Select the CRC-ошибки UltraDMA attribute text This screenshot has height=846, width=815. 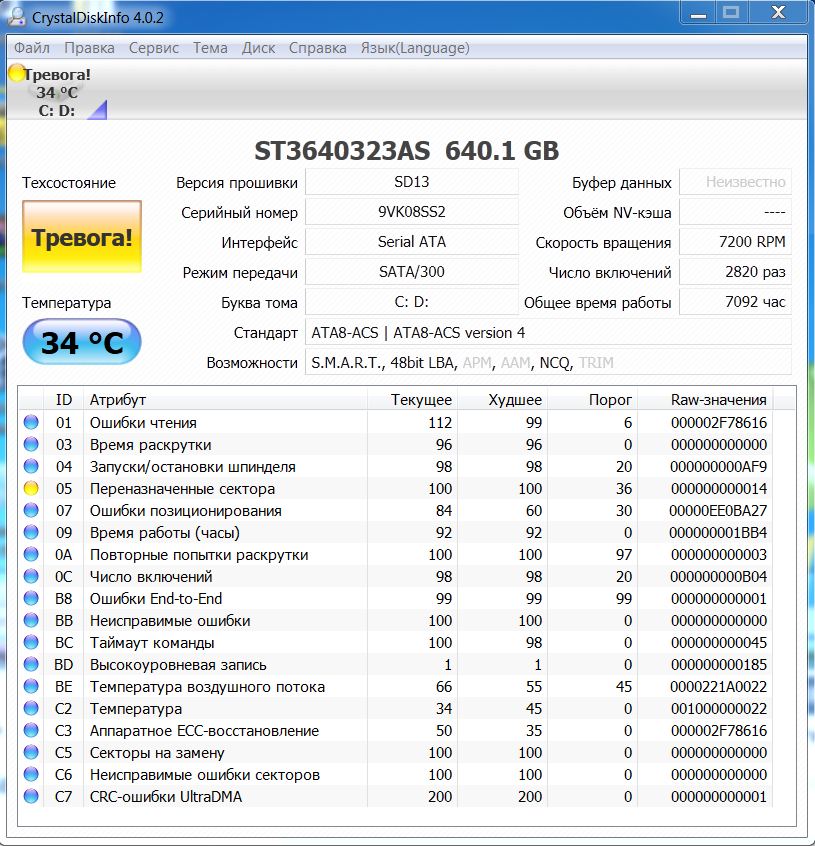(166, 796)
